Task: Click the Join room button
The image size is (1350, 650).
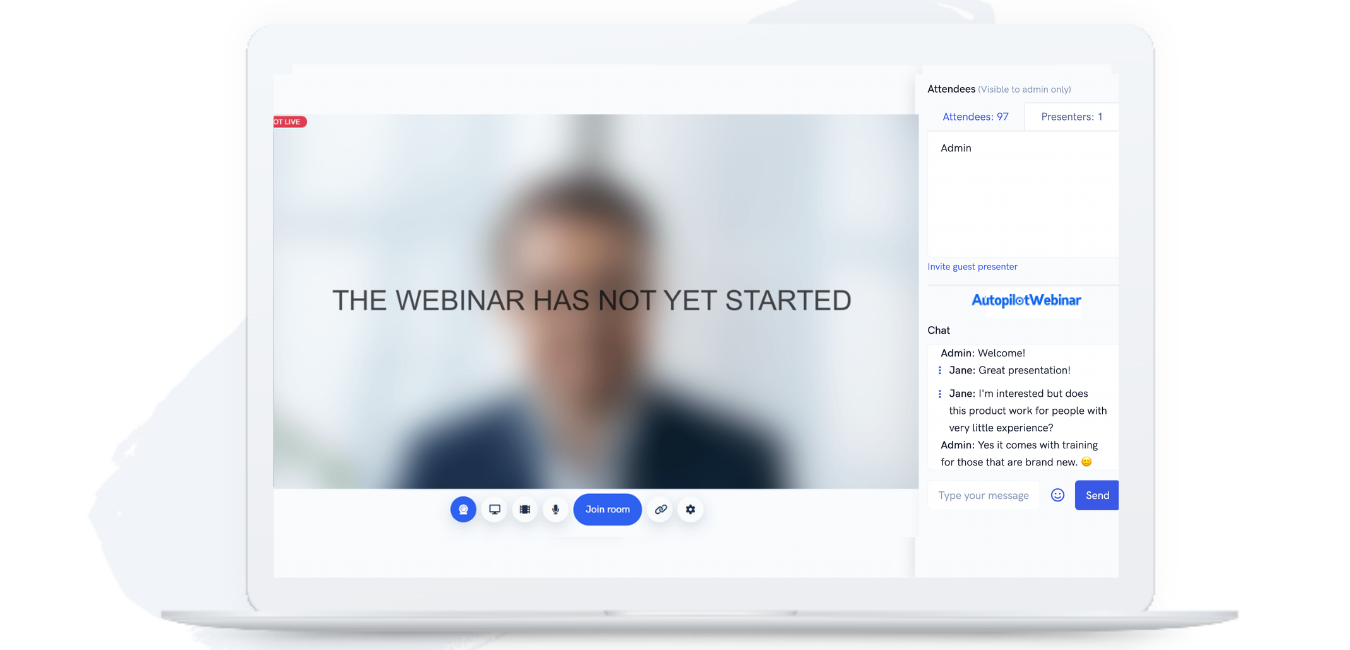Action: tap(607, 509)
